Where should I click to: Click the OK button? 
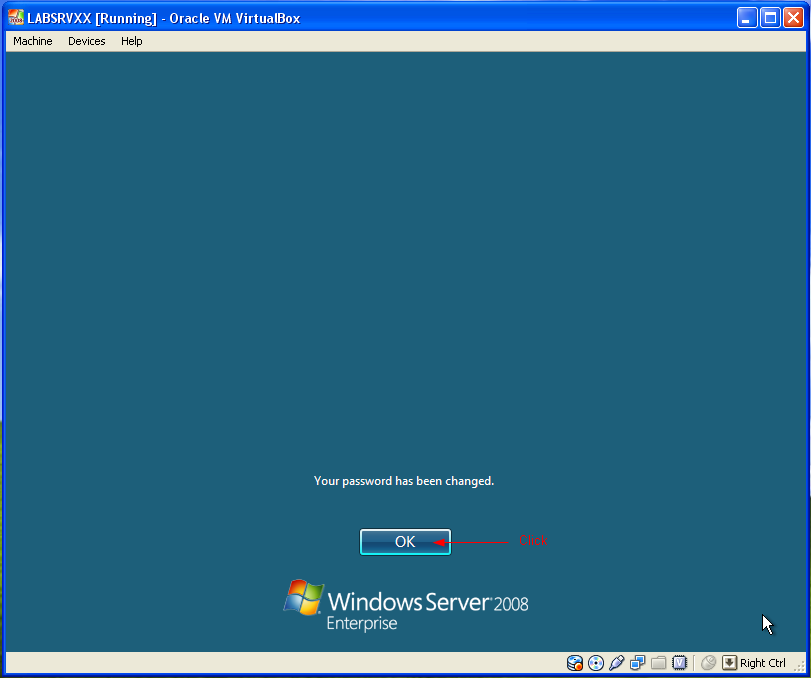[405, 541]
